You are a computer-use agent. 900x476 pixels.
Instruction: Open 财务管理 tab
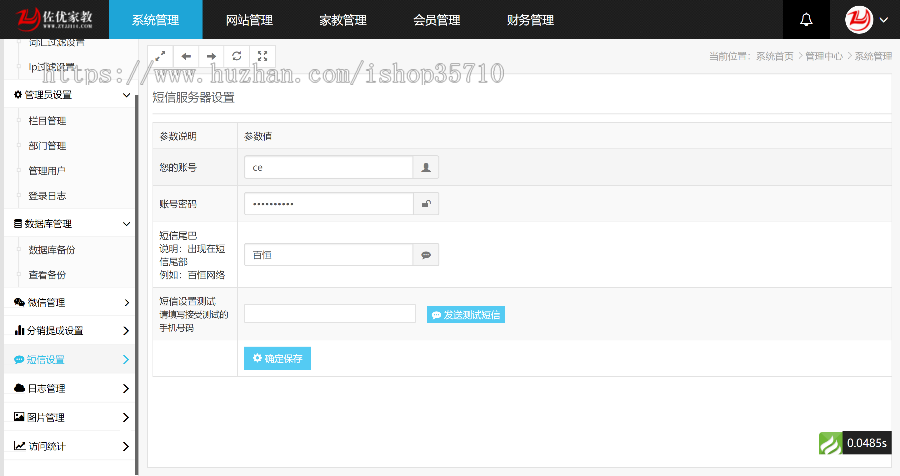(530, 20)
